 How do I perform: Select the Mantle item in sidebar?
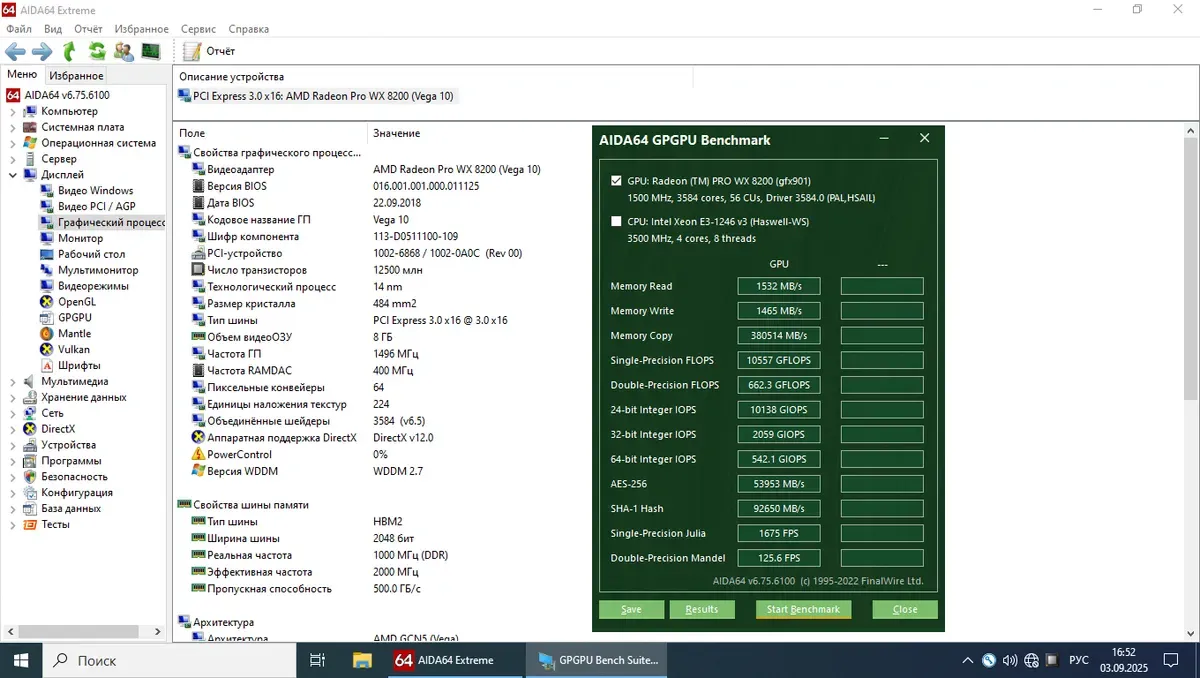click(x=74, y=334)
